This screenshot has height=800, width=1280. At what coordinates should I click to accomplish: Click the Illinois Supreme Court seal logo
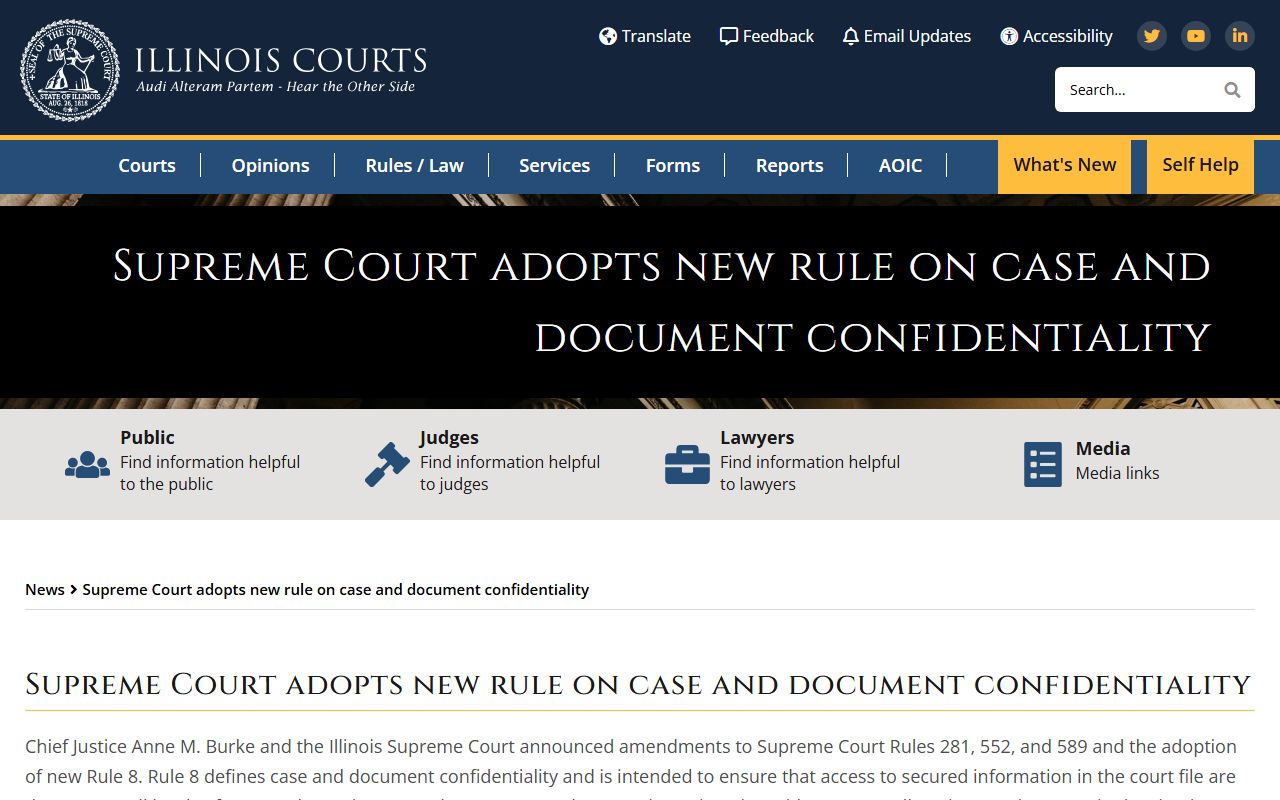(70, 71)
